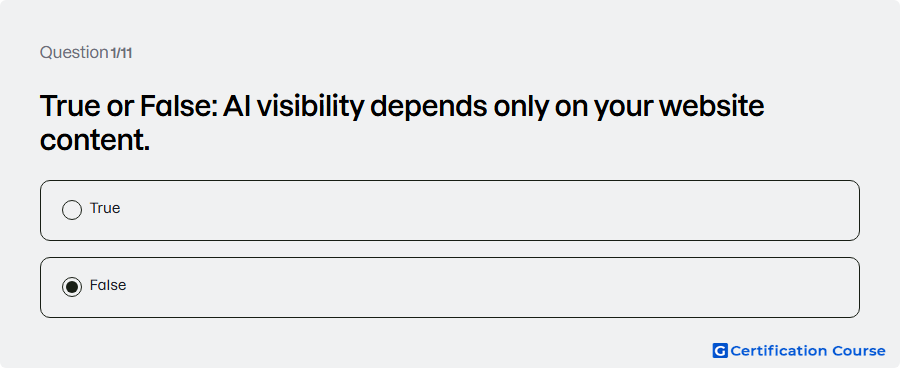The image size is (900, 368).
Task: Click the 1/11 question counter
Action: click(121, 53)
